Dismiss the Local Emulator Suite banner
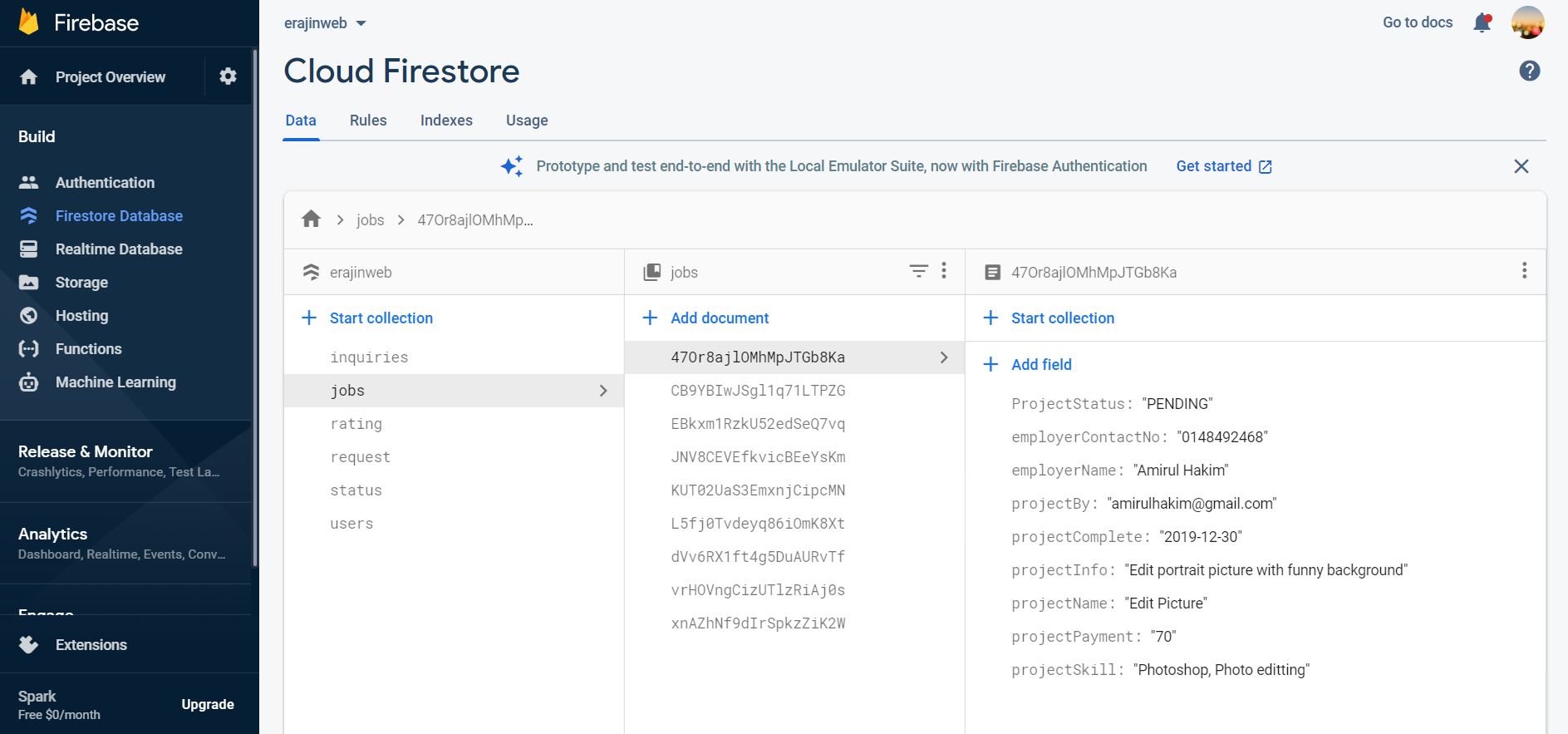This screenshot has width=1568, height=734. tap(1521, 166)
